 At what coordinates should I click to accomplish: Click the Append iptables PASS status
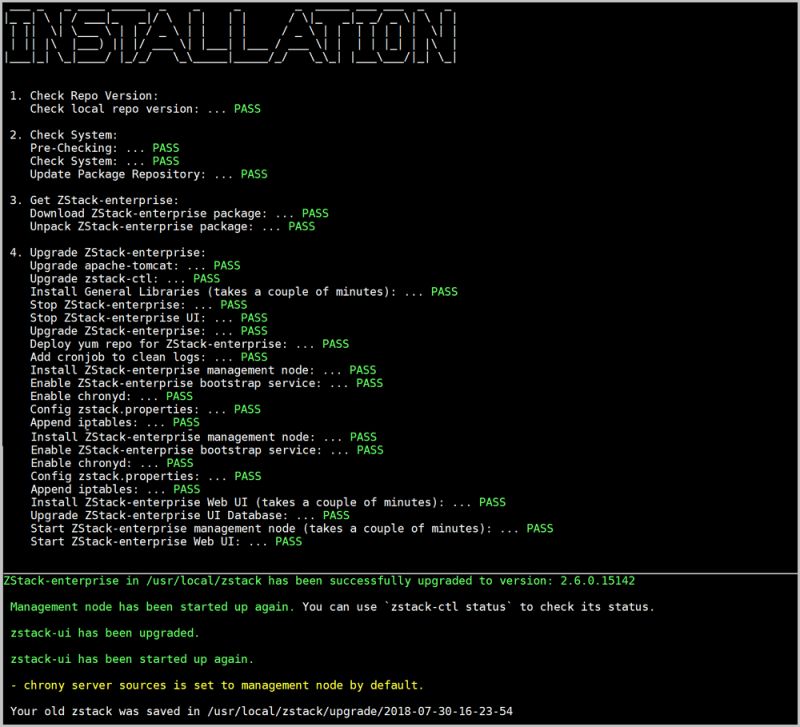point(185,422)
